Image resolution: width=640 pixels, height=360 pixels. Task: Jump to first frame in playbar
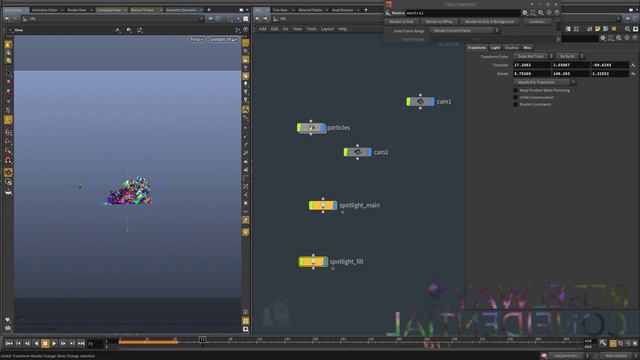point(9,344)
